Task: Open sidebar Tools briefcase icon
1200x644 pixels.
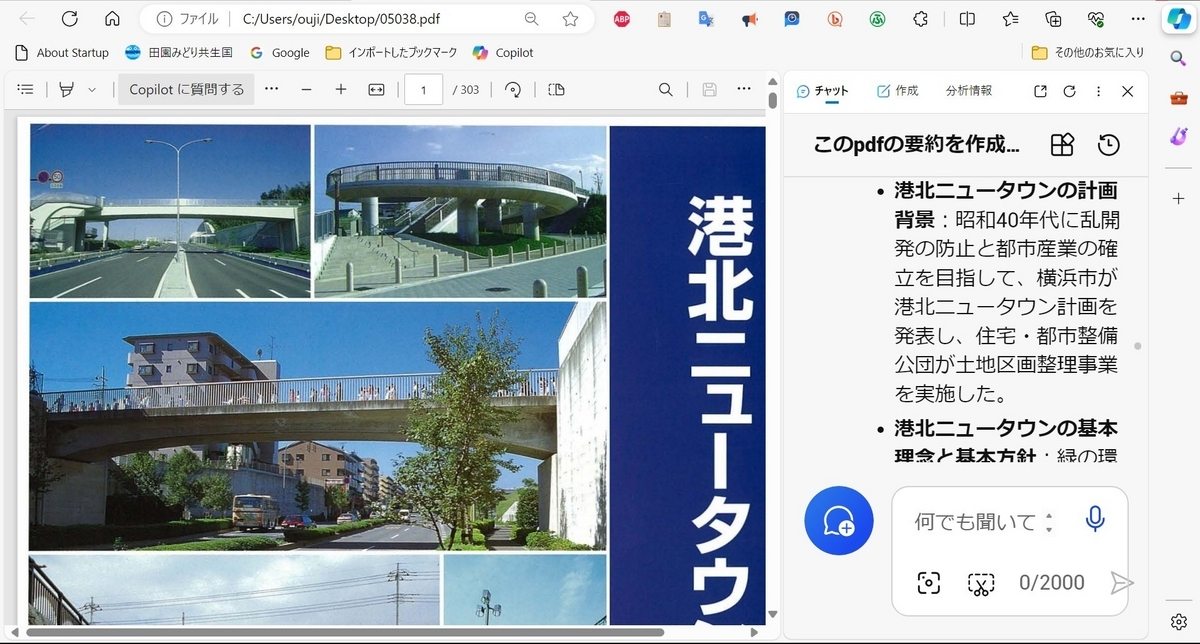Action: click(x=1178, y=97)
